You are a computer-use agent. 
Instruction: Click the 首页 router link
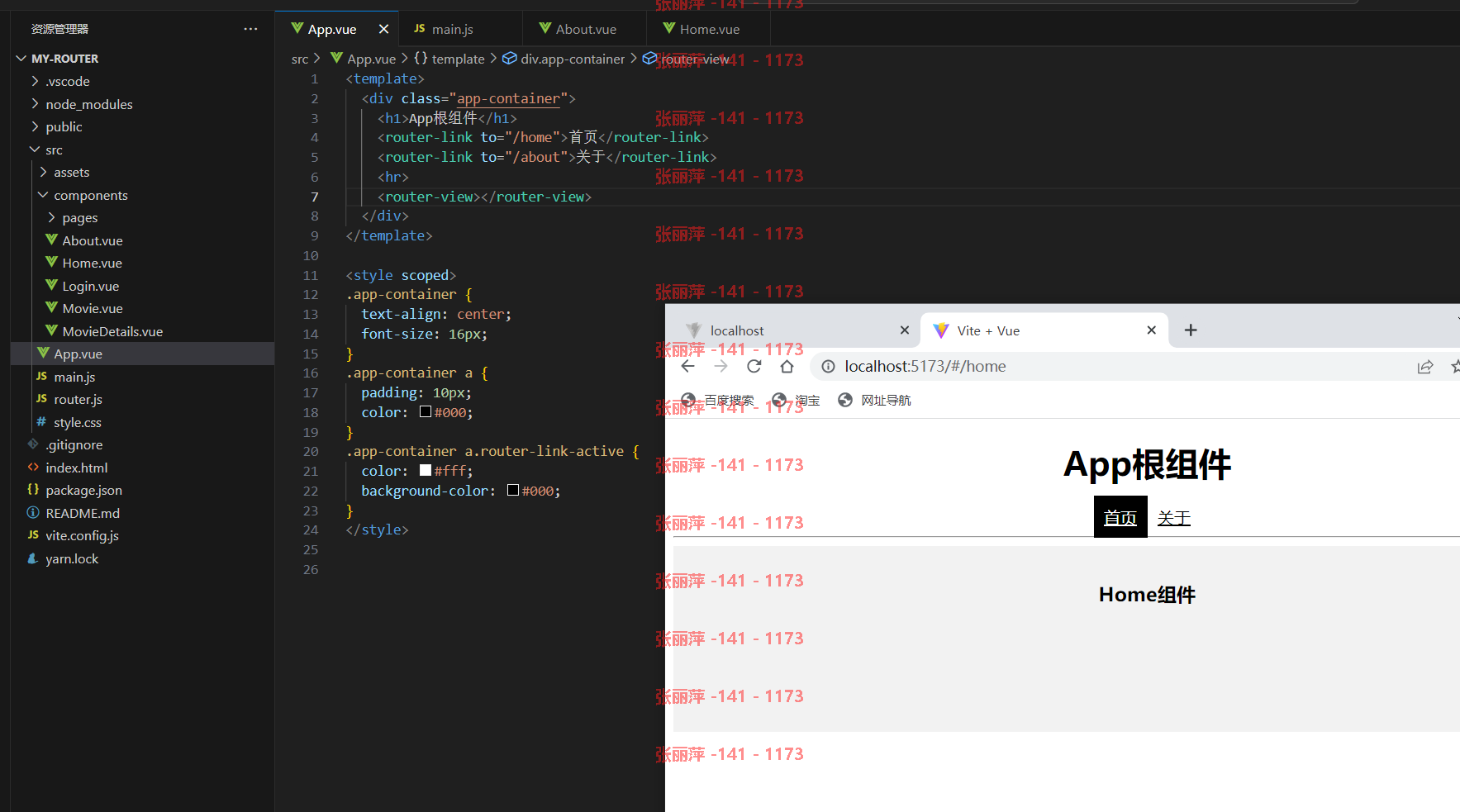pyautogui.click(x=1120, y=517)
